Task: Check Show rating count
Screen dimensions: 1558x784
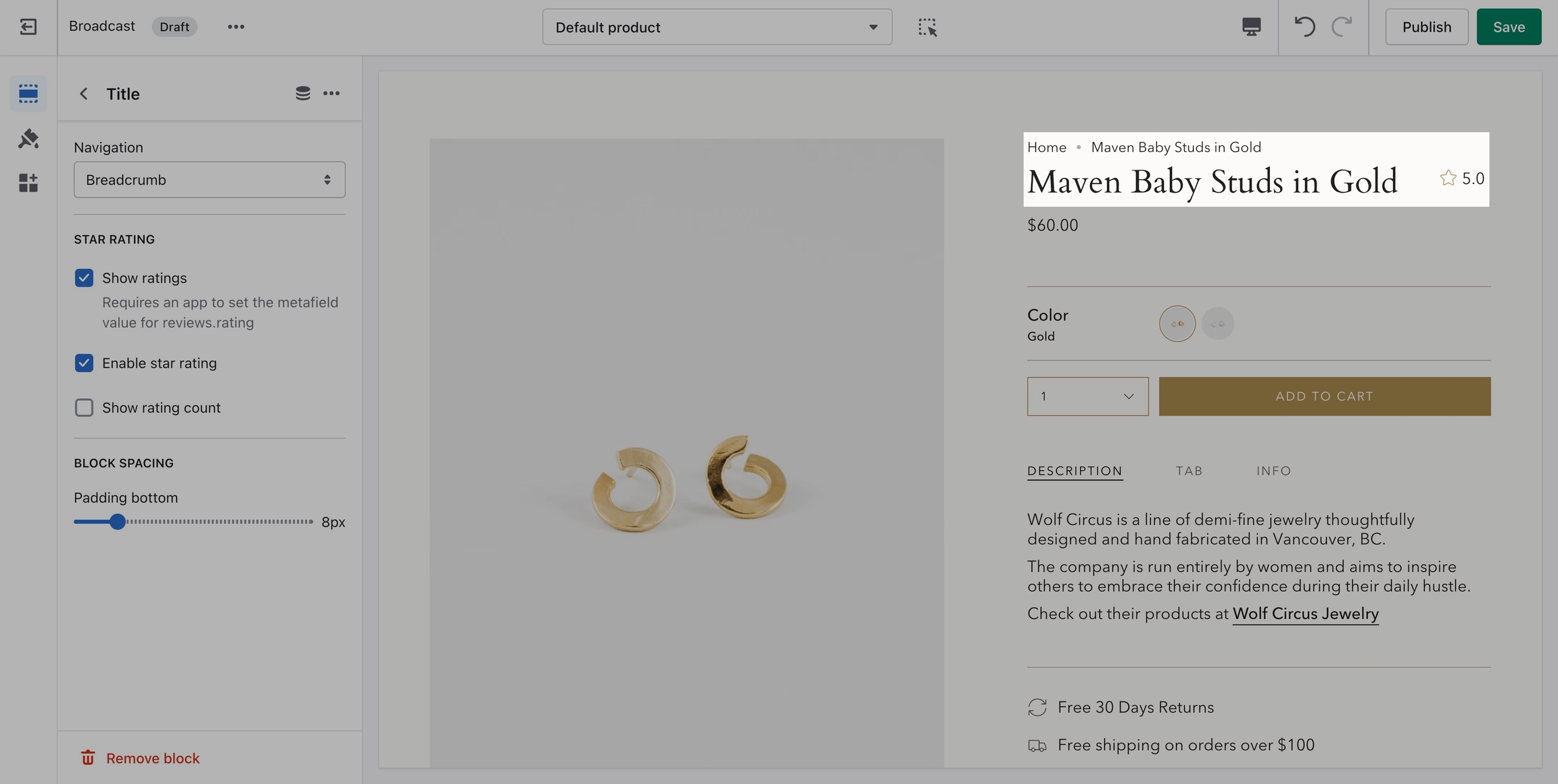Action: [84, 408]
